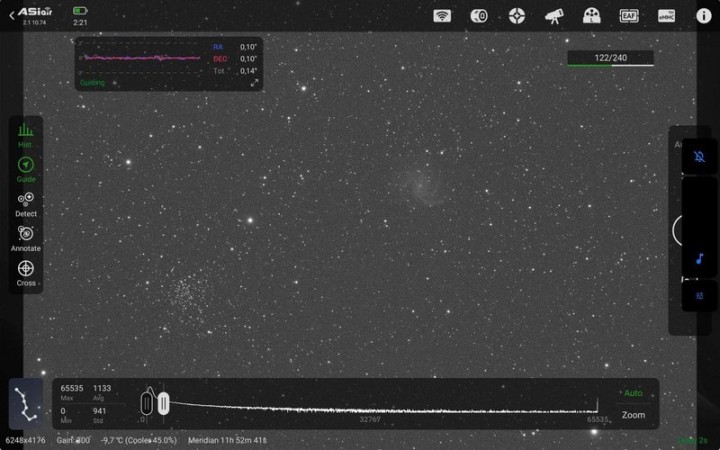
Task: Open the main camera settings icon
Action: 479,15
